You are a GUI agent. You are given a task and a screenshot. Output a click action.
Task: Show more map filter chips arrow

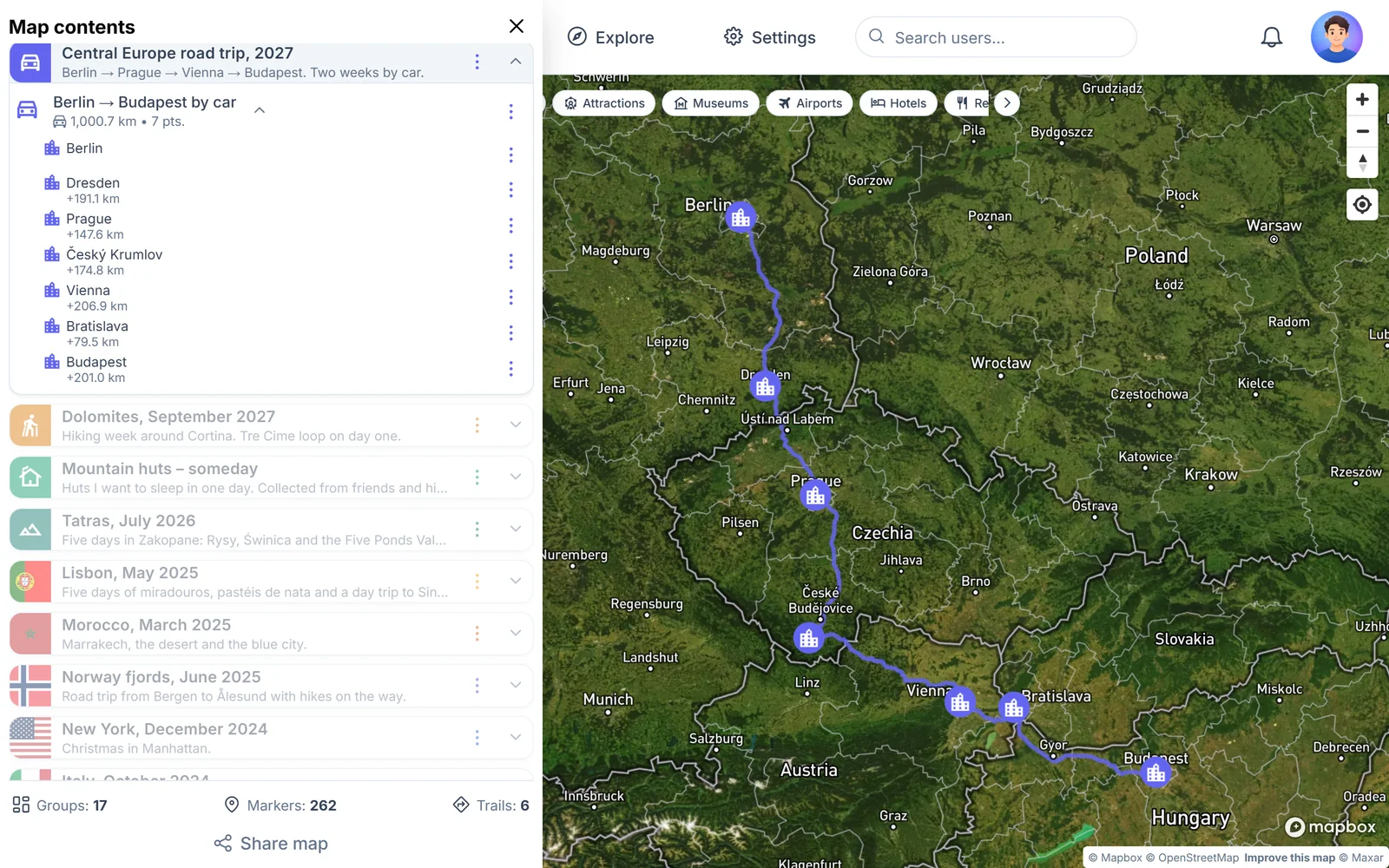coord(1007,103)
